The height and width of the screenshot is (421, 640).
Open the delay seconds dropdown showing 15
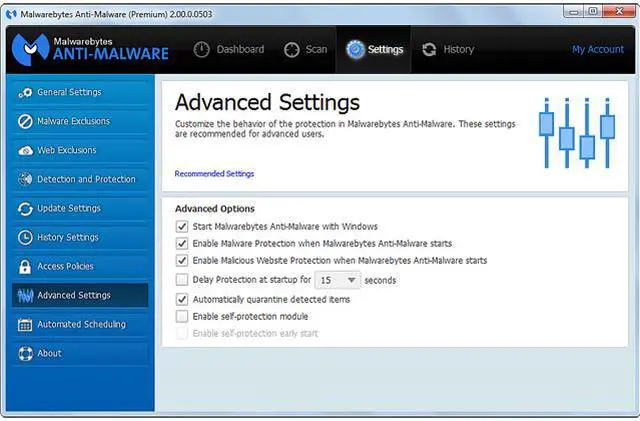(x=338, y=280)
